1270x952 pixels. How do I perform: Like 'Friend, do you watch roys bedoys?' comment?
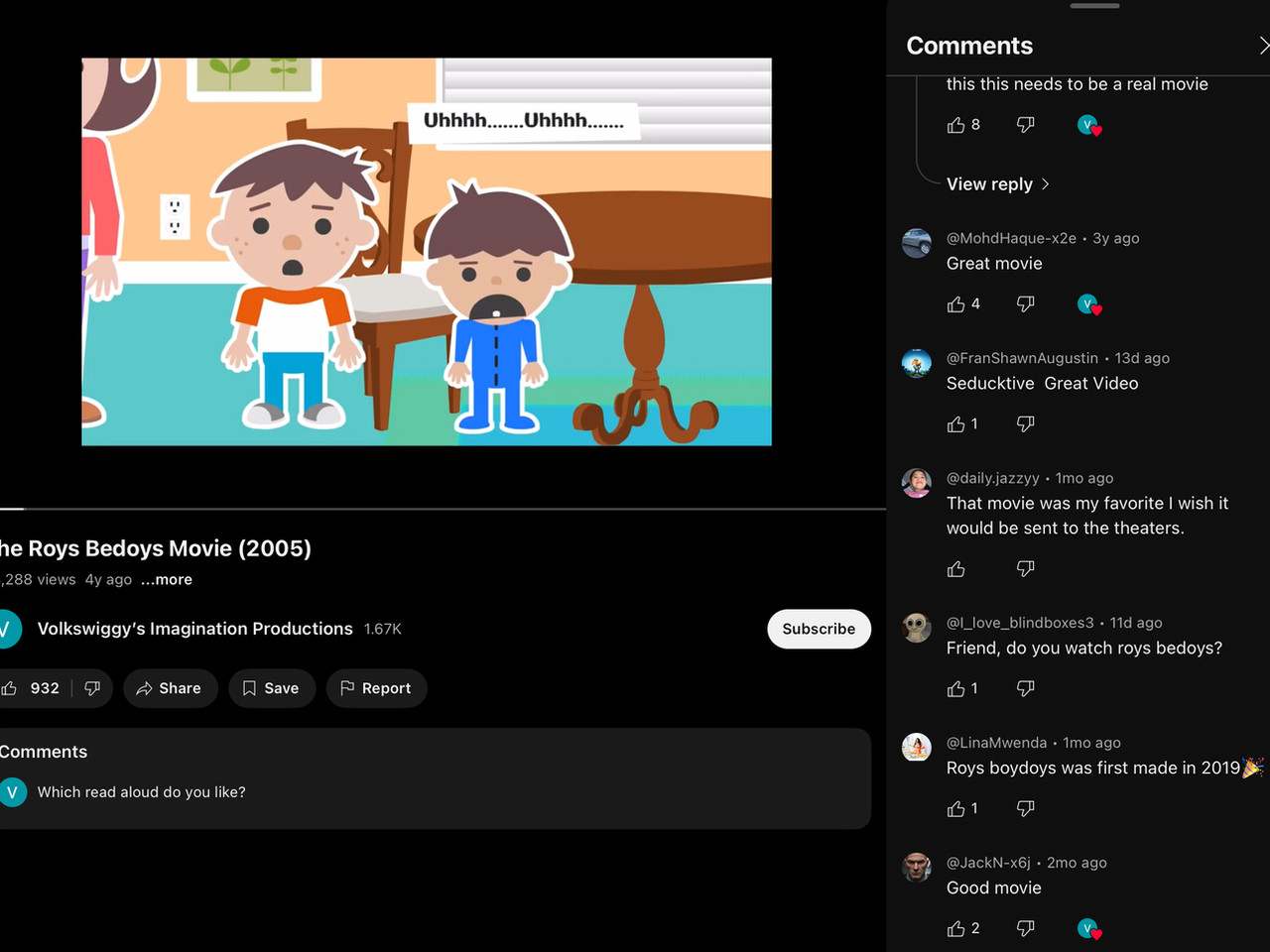(956, 688)
